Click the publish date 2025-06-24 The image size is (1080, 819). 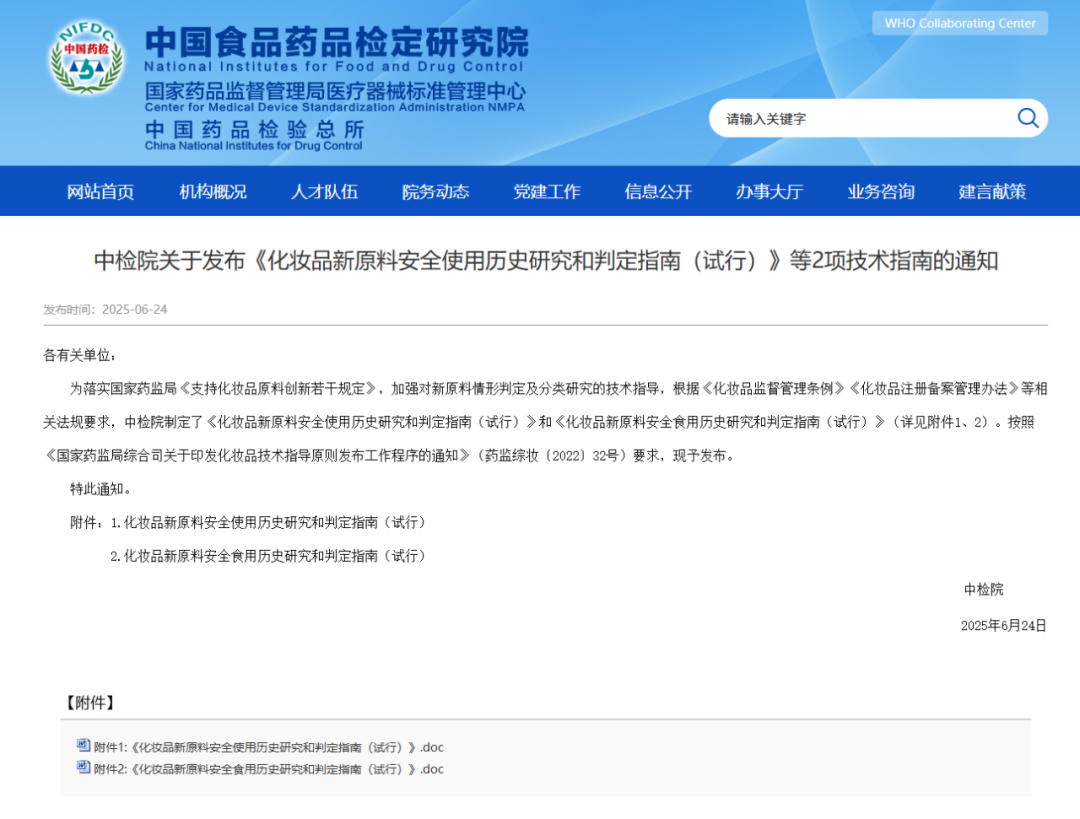134,309
